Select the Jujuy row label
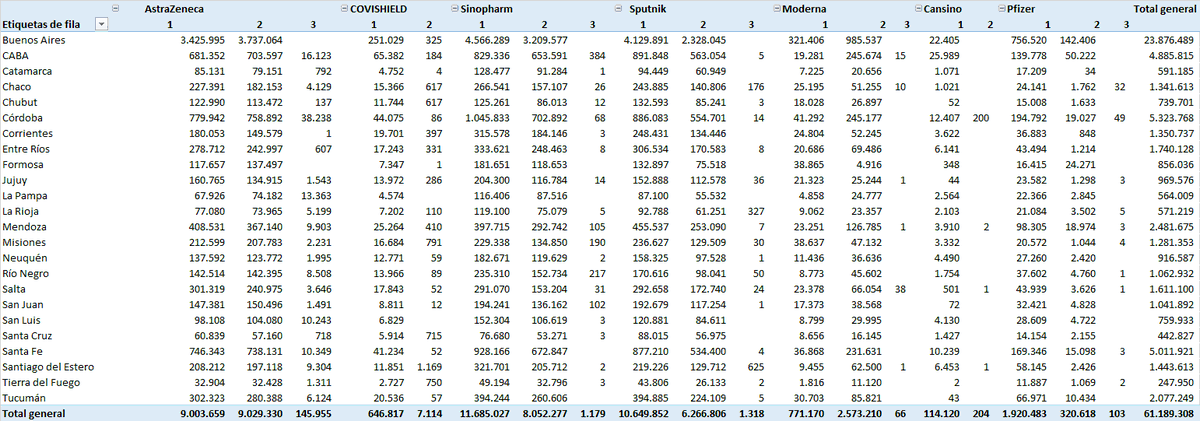Screen dimensions: 1200x421 point(16,180)
